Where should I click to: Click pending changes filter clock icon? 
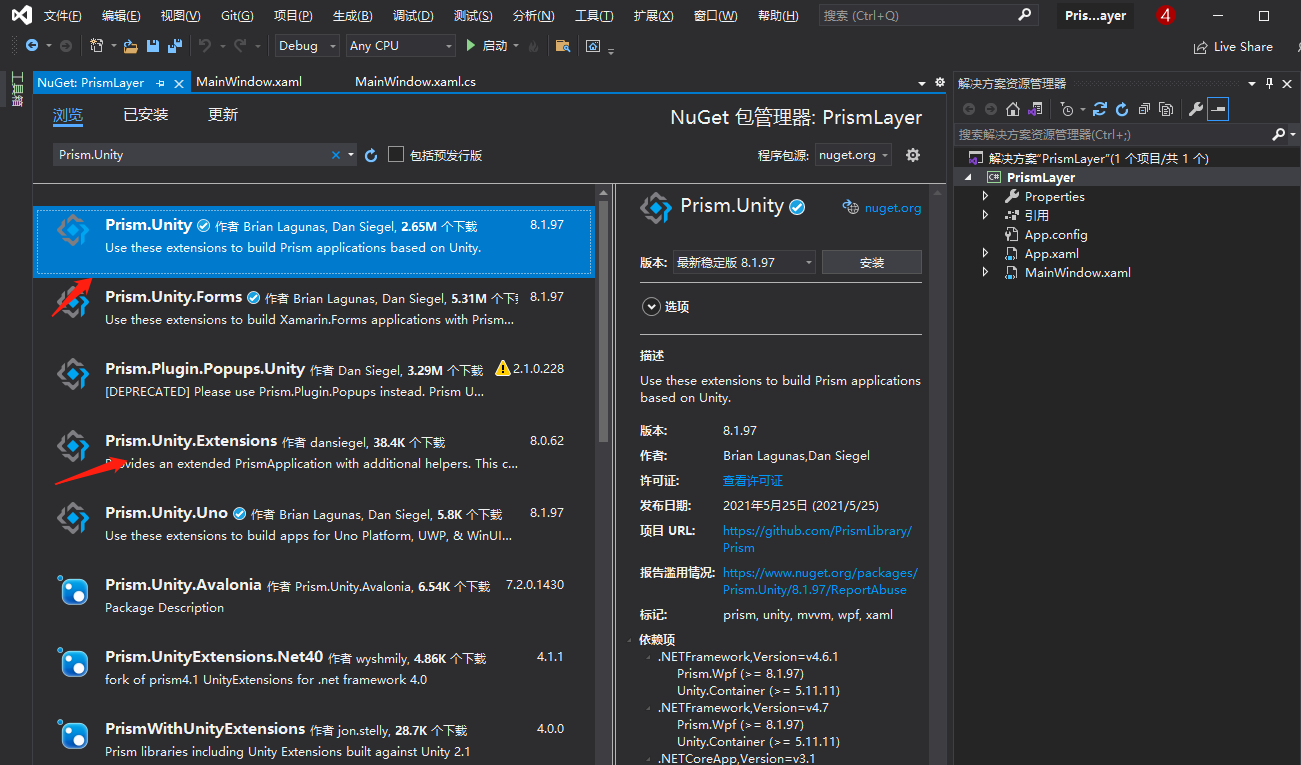(x=1067, y=109)
